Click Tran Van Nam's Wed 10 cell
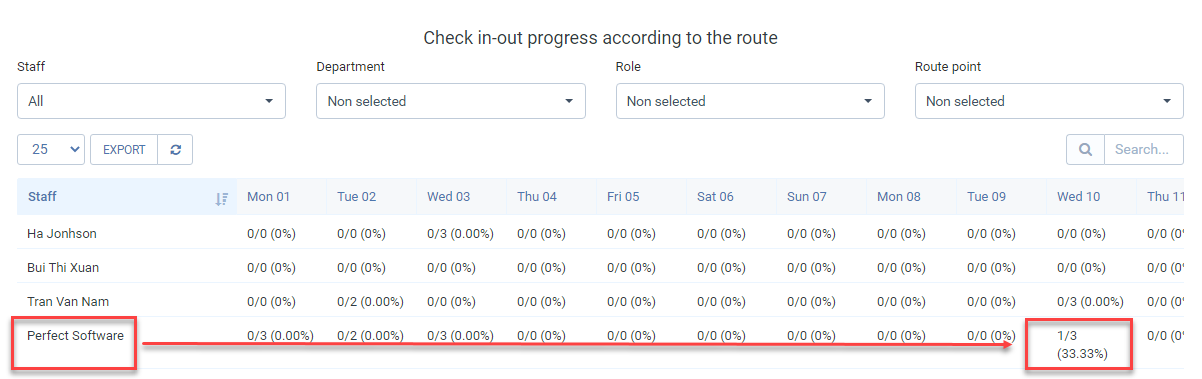 (1090, 302)
